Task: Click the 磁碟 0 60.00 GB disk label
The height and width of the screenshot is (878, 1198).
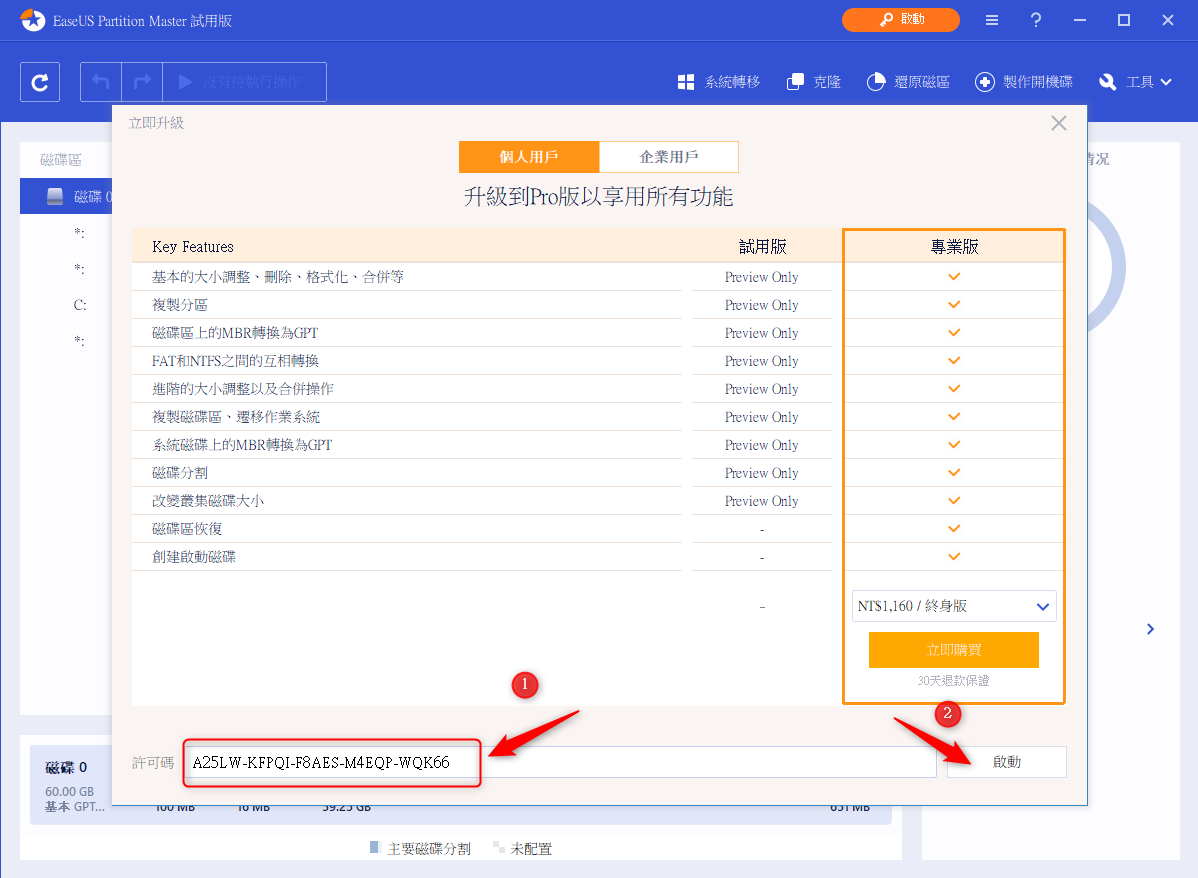Action: point(70,786)
